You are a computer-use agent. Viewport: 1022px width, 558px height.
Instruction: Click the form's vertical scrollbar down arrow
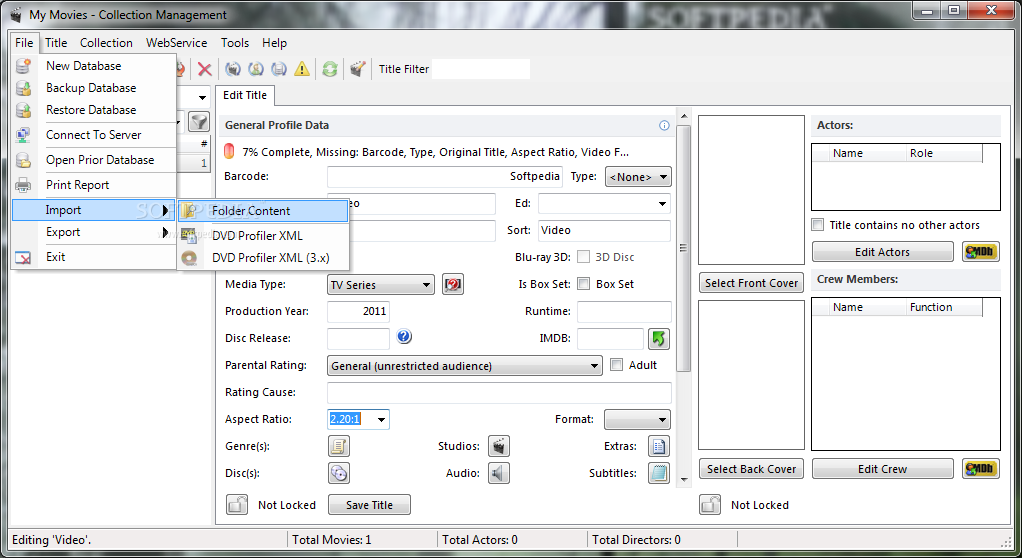coord(684,480)
